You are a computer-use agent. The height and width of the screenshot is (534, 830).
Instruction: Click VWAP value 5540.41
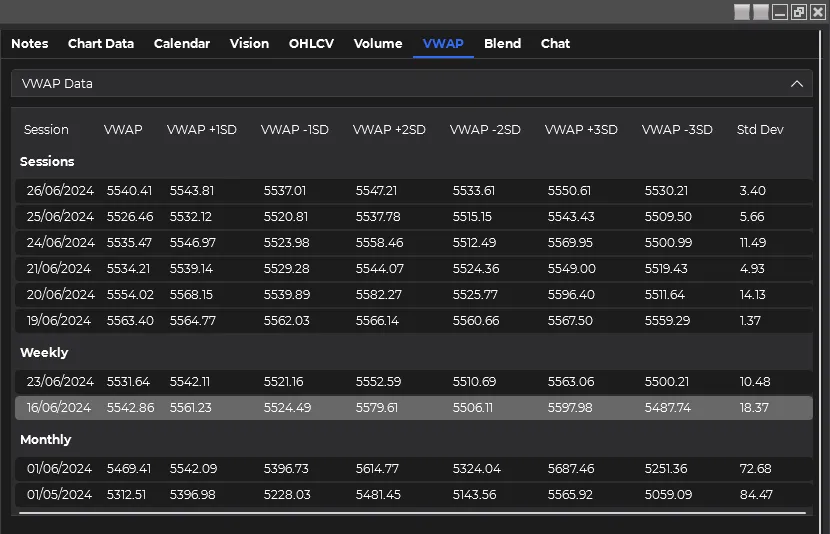129,191
